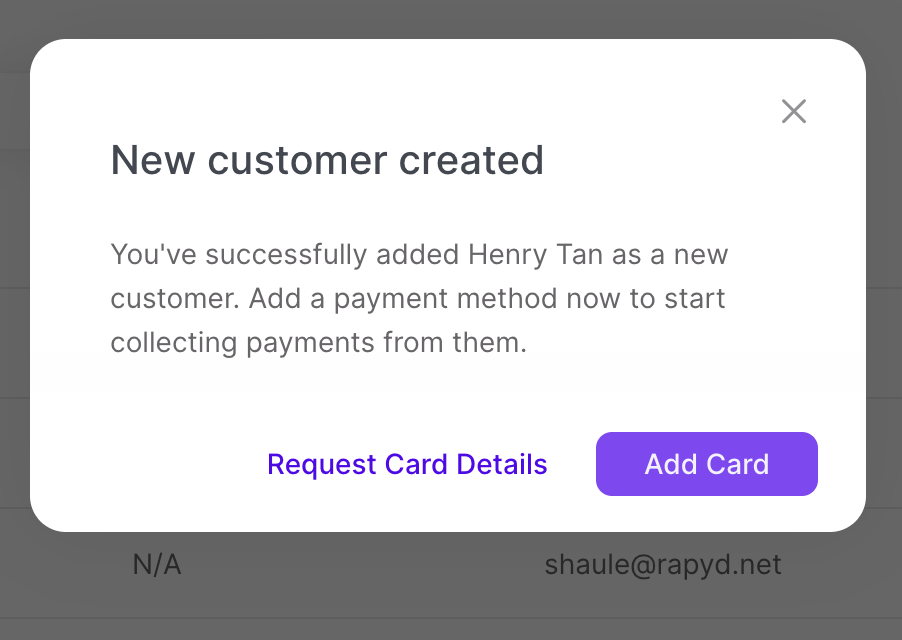
Task: Click the Add Card button
Action: (x=707, y=464)
